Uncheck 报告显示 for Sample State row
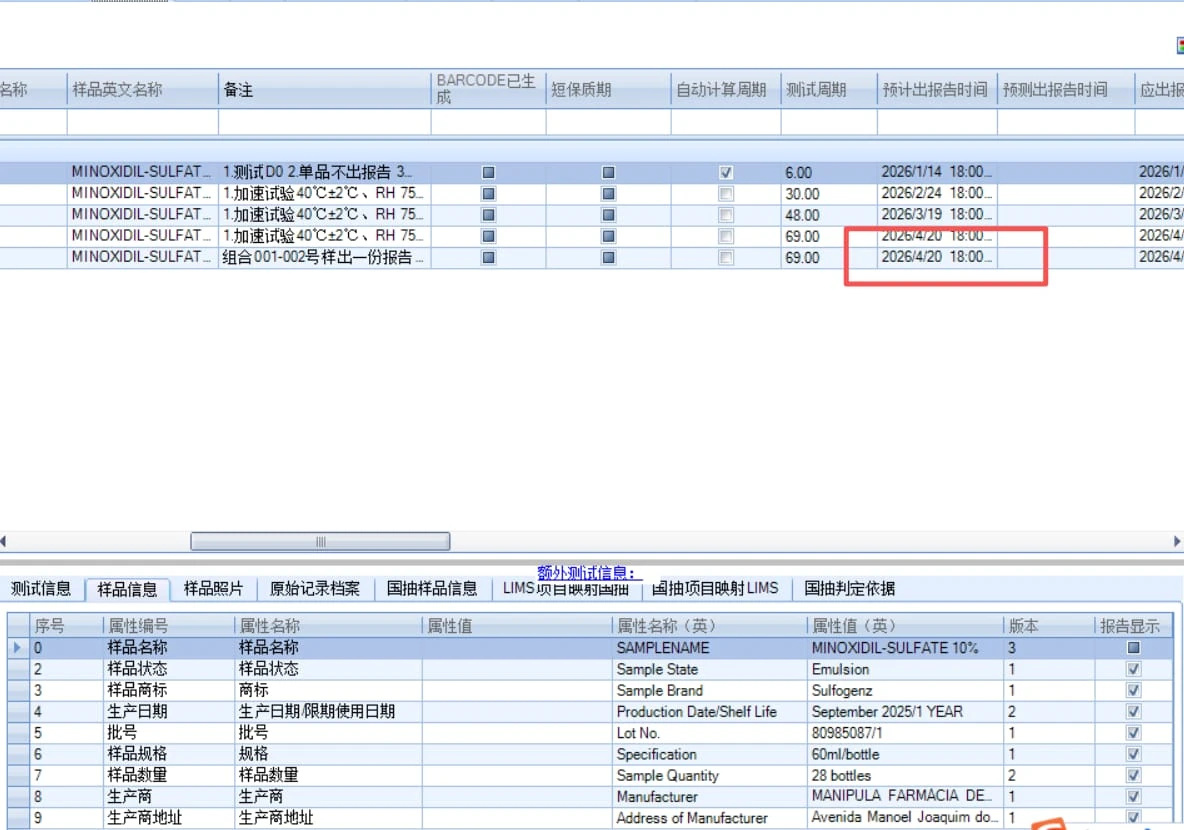Viewport: 1184px width, 830px height. [x=1133, y=668]
